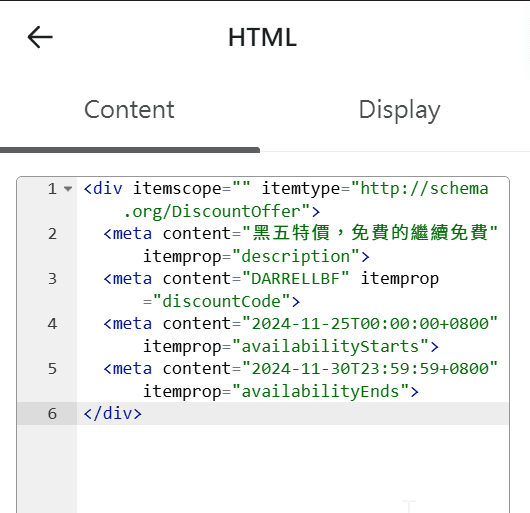The height and width of the screenshot is (513, 530).
Task: Click the "availabilityStarts" itemprop value
Action: (331, 346)
